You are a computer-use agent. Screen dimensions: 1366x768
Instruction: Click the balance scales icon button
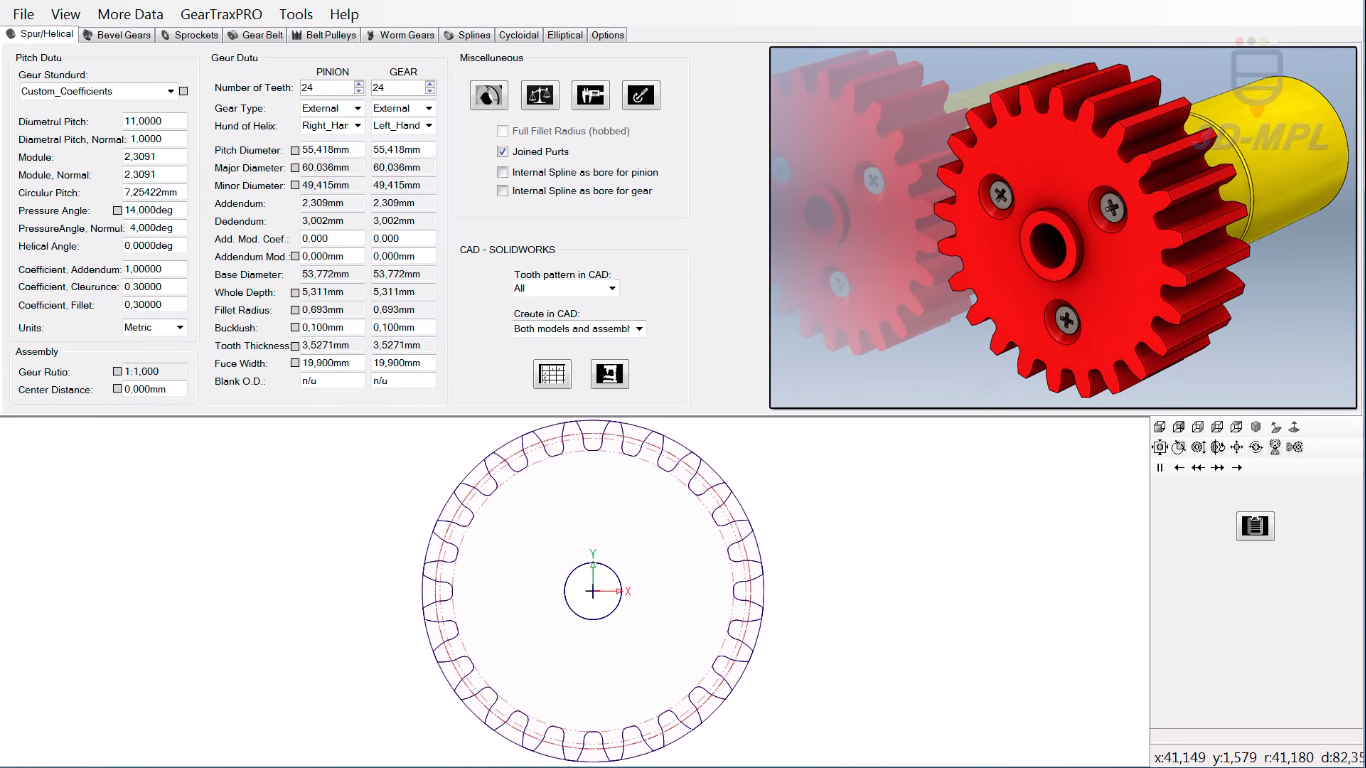pos(540,95)
